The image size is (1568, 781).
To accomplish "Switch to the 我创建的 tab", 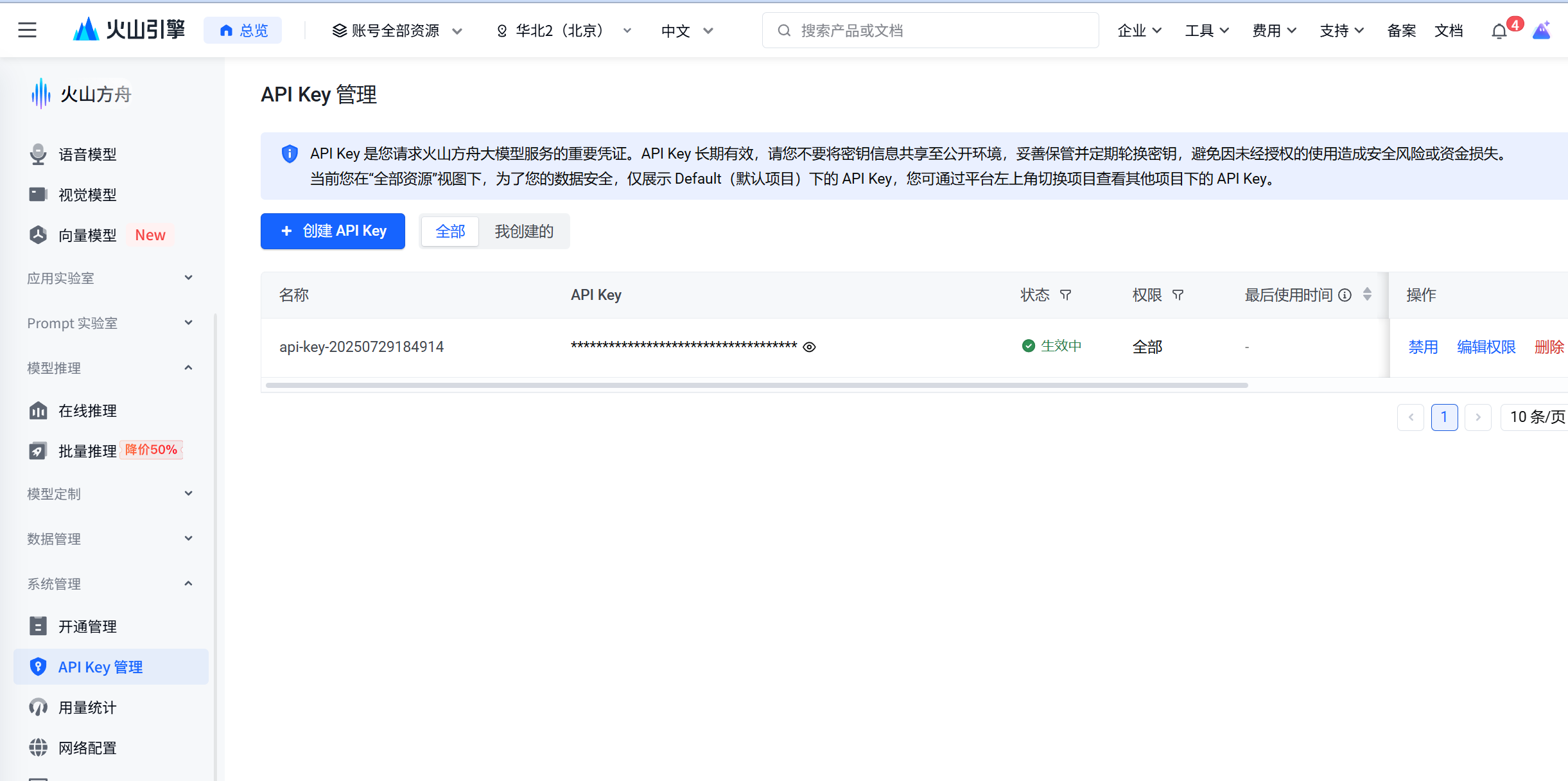I will click(x=524, y=231).
